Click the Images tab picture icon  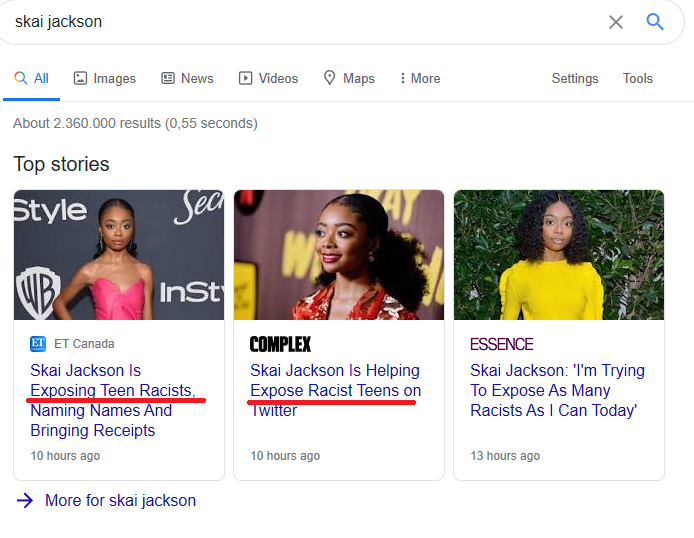[x=80, y=78]
